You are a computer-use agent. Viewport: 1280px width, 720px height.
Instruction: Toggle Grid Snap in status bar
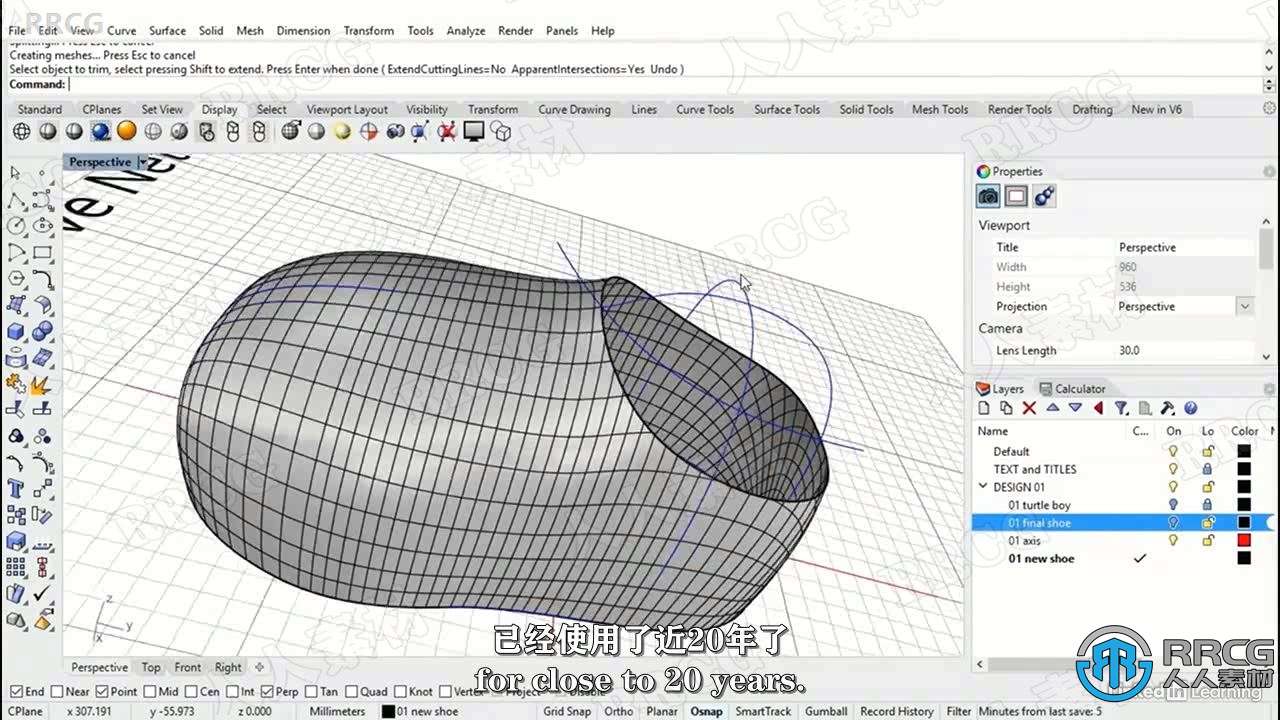pyautogui.click(x=567, y=711)
